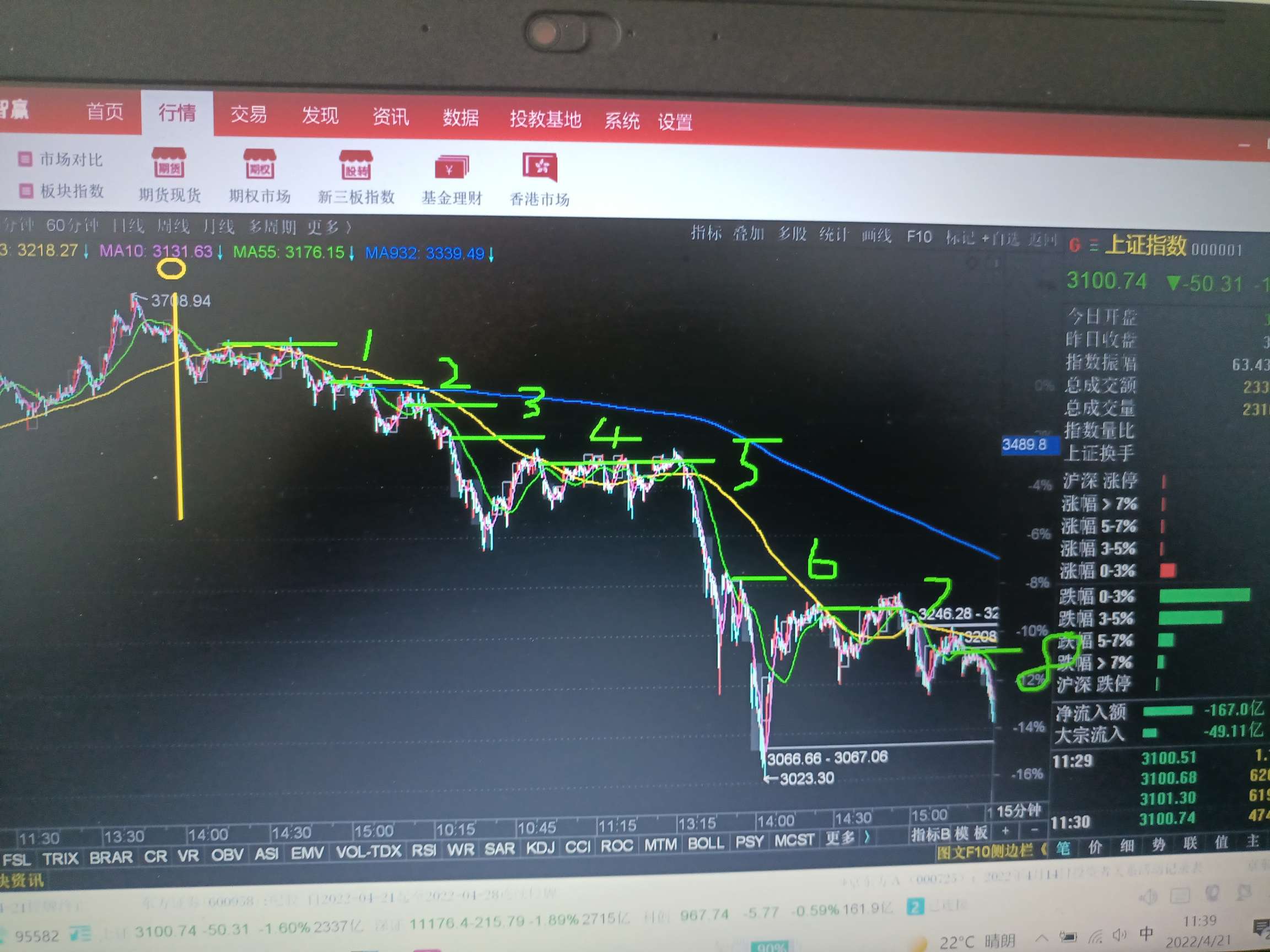Viewport: 1270px width, 952px height.
Task: Open the taskbar notification center icon
Action: pyautogui.click(x=1261, y=927)
